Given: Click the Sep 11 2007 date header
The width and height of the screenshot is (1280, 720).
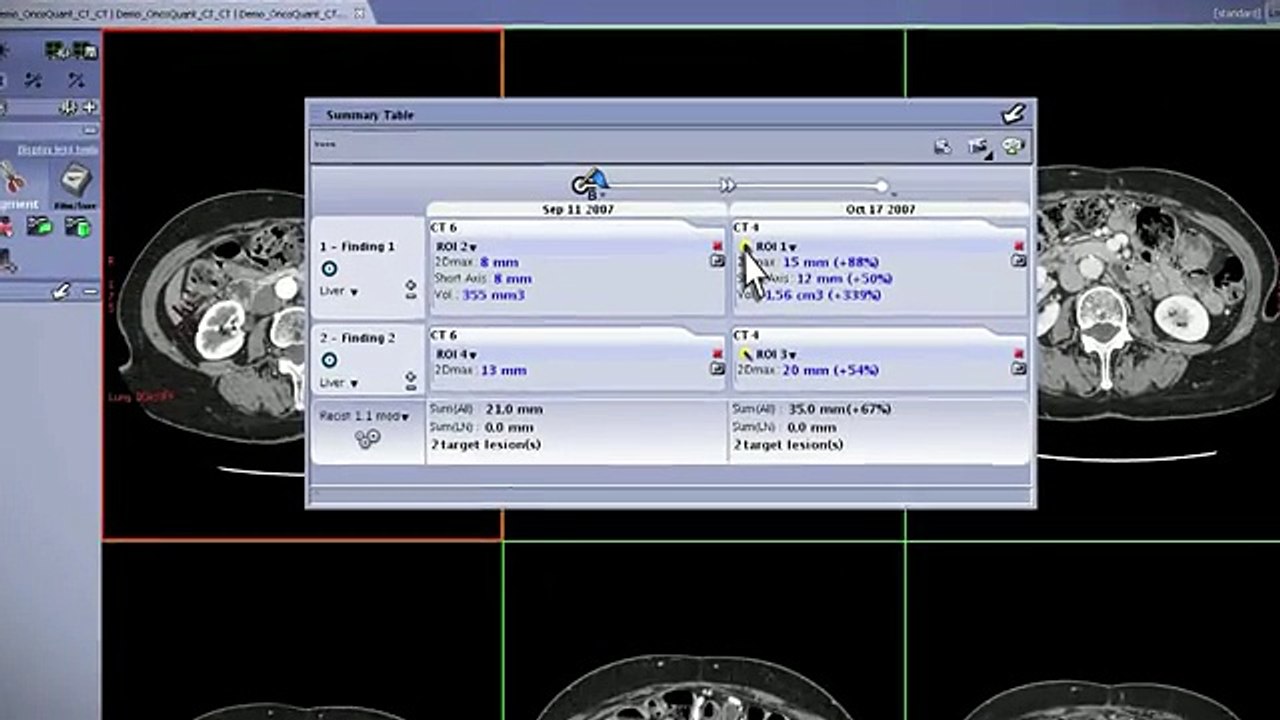Looking at the screenshot, I should pos(578,210).
